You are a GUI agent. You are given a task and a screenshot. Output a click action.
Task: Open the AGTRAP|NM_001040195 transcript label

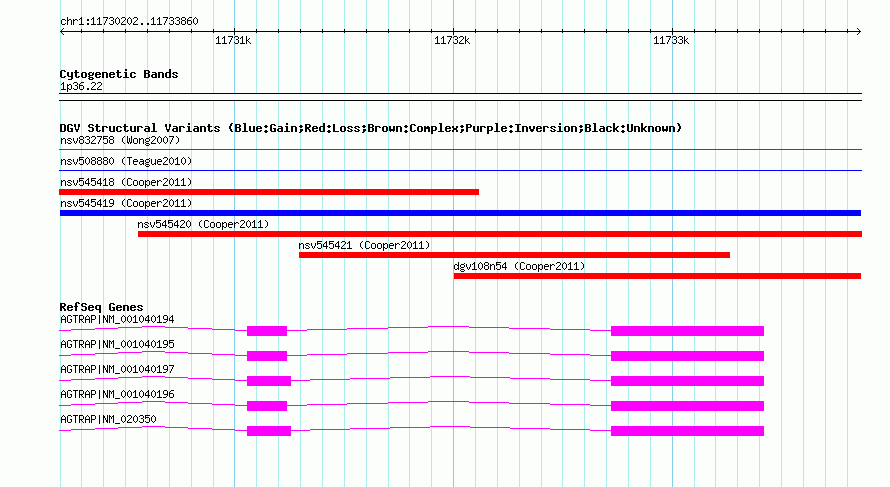(117, 345)
